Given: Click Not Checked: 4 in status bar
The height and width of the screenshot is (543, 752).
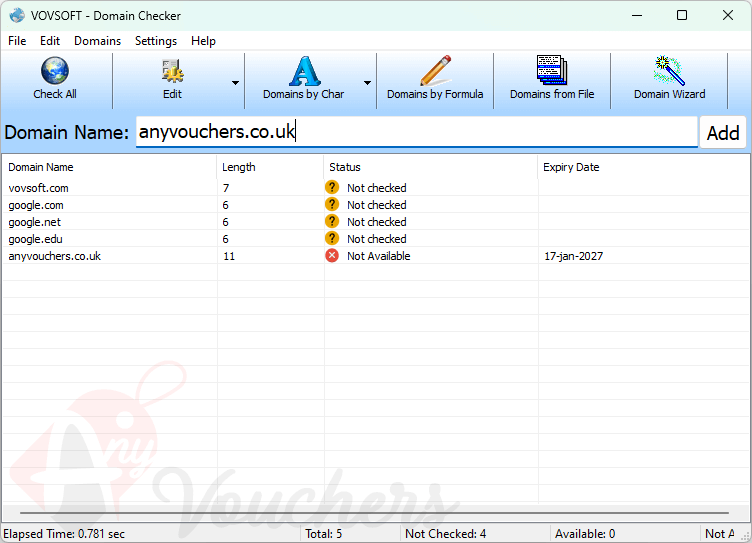Looking at the screenshot, I should tap(446, 533).
